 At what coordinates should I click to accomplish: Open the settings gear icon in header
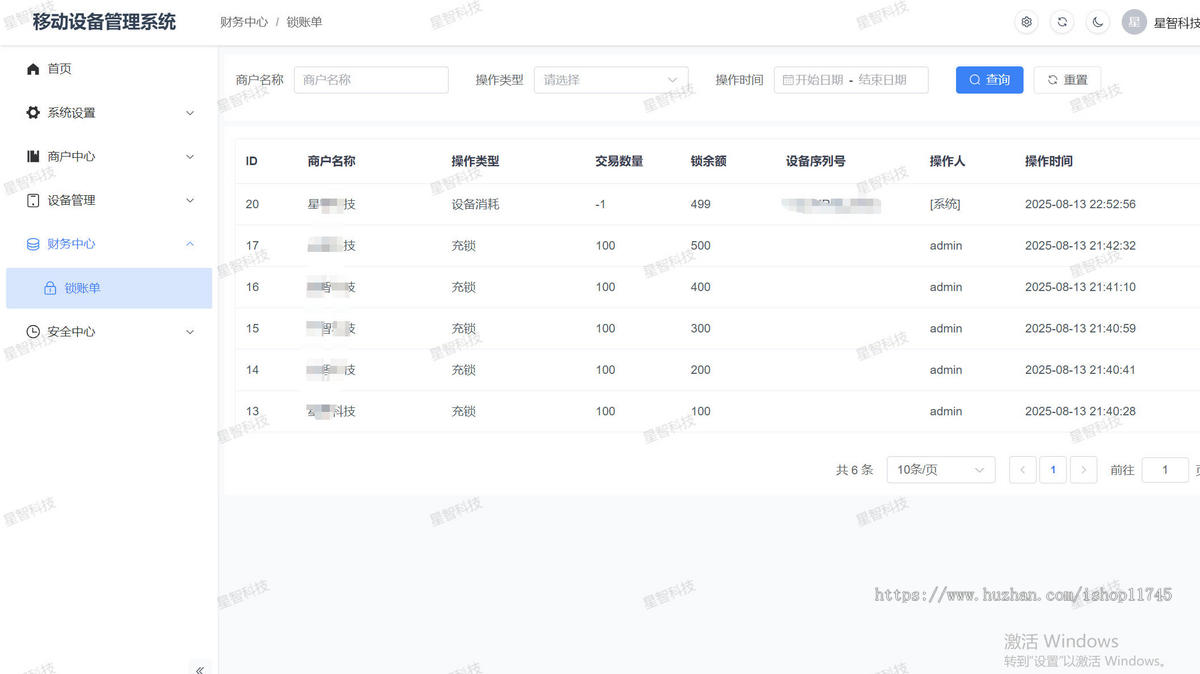1026,22
